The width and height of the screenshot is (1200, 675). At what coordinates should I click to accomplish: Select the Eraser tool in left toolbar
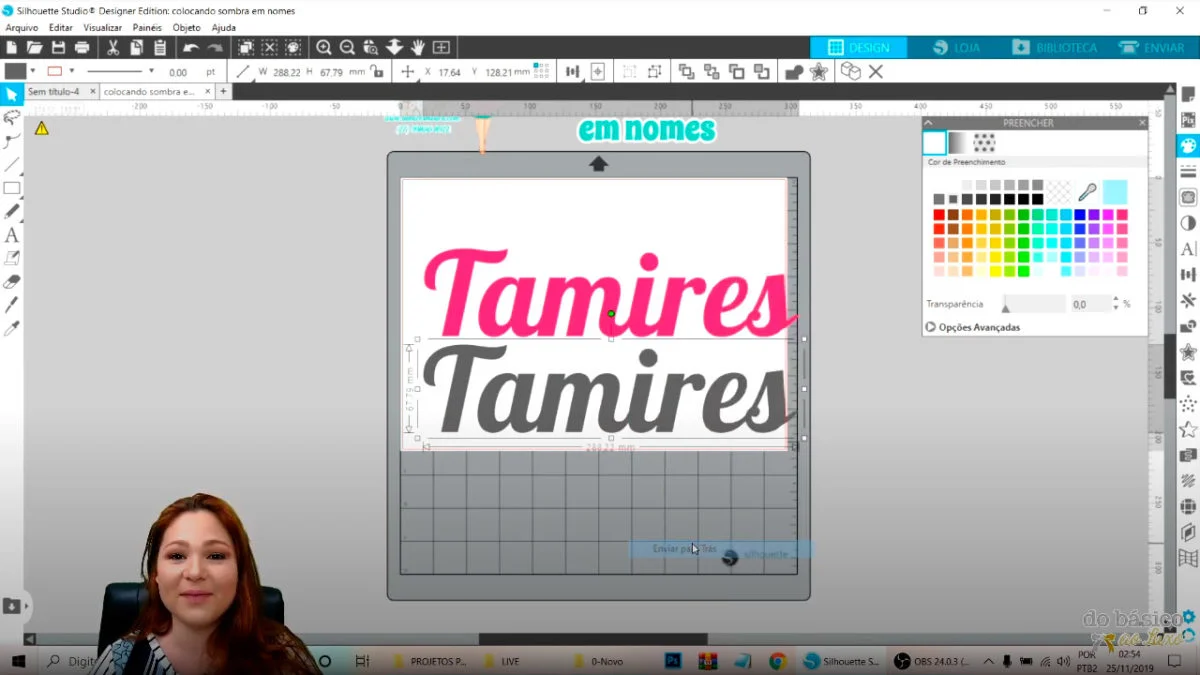click(x=12, y=282)
